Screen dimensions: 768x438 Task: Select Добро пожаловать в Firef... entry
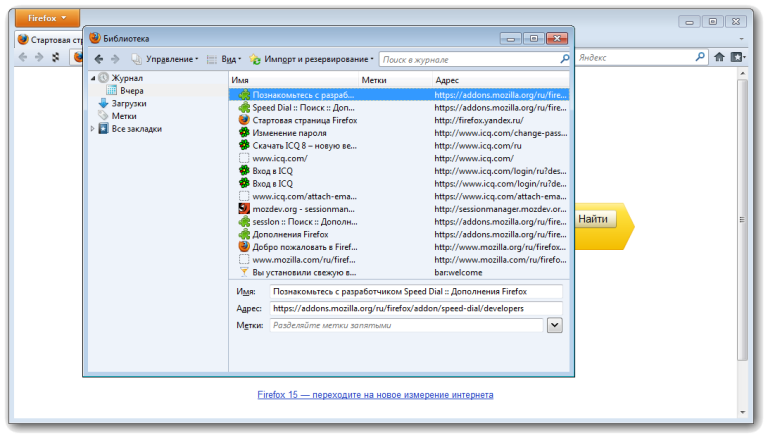(x=399, y=247)
